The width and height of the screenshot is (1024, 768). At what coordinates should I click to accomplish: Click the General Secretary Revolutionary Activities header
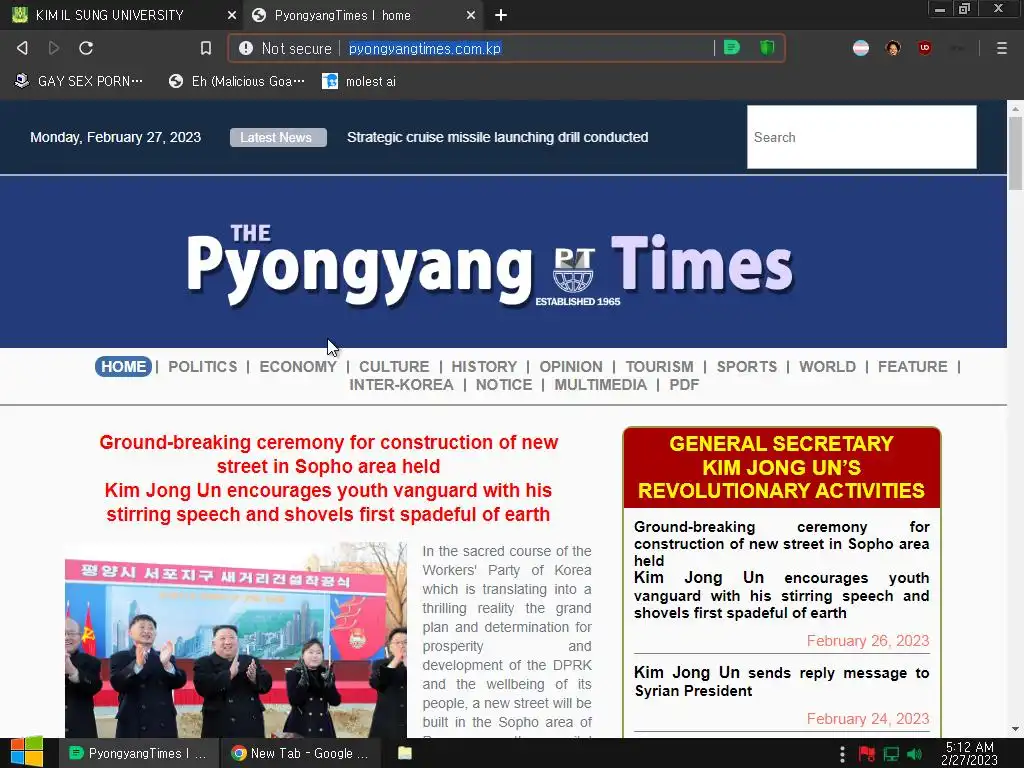click(x=782, y=468)
